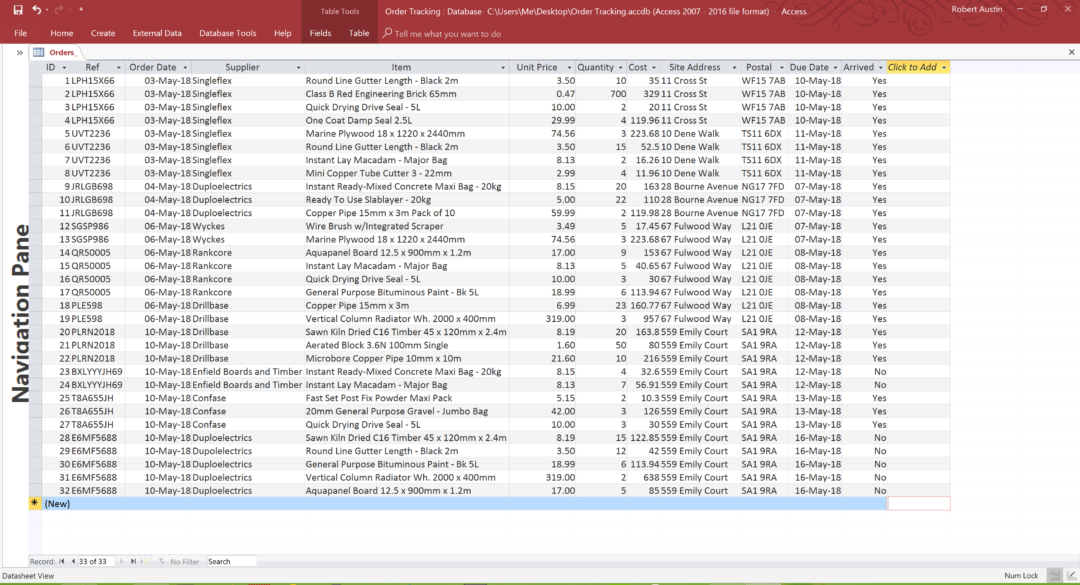This screenshot has width=1080, height=585.
Task: Click item cell Class B Red Engineering Brick 65mm
Action: pyautogui.click(x=406, y=94)
